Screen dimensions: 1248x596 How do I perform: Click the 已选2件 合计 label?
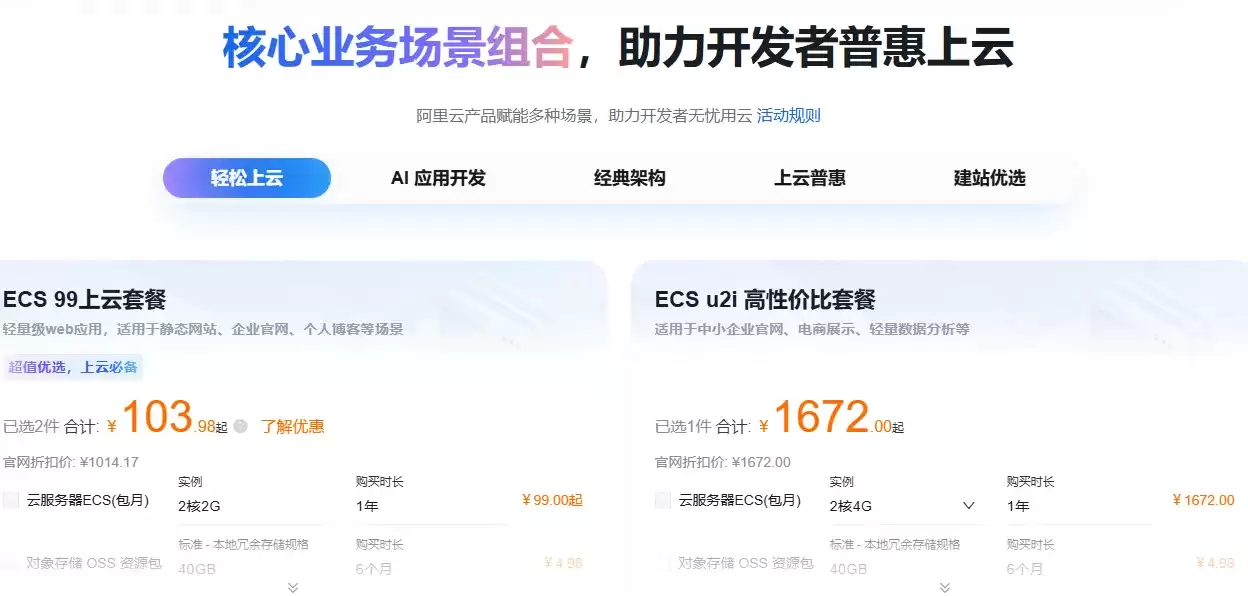pos(51,427)
